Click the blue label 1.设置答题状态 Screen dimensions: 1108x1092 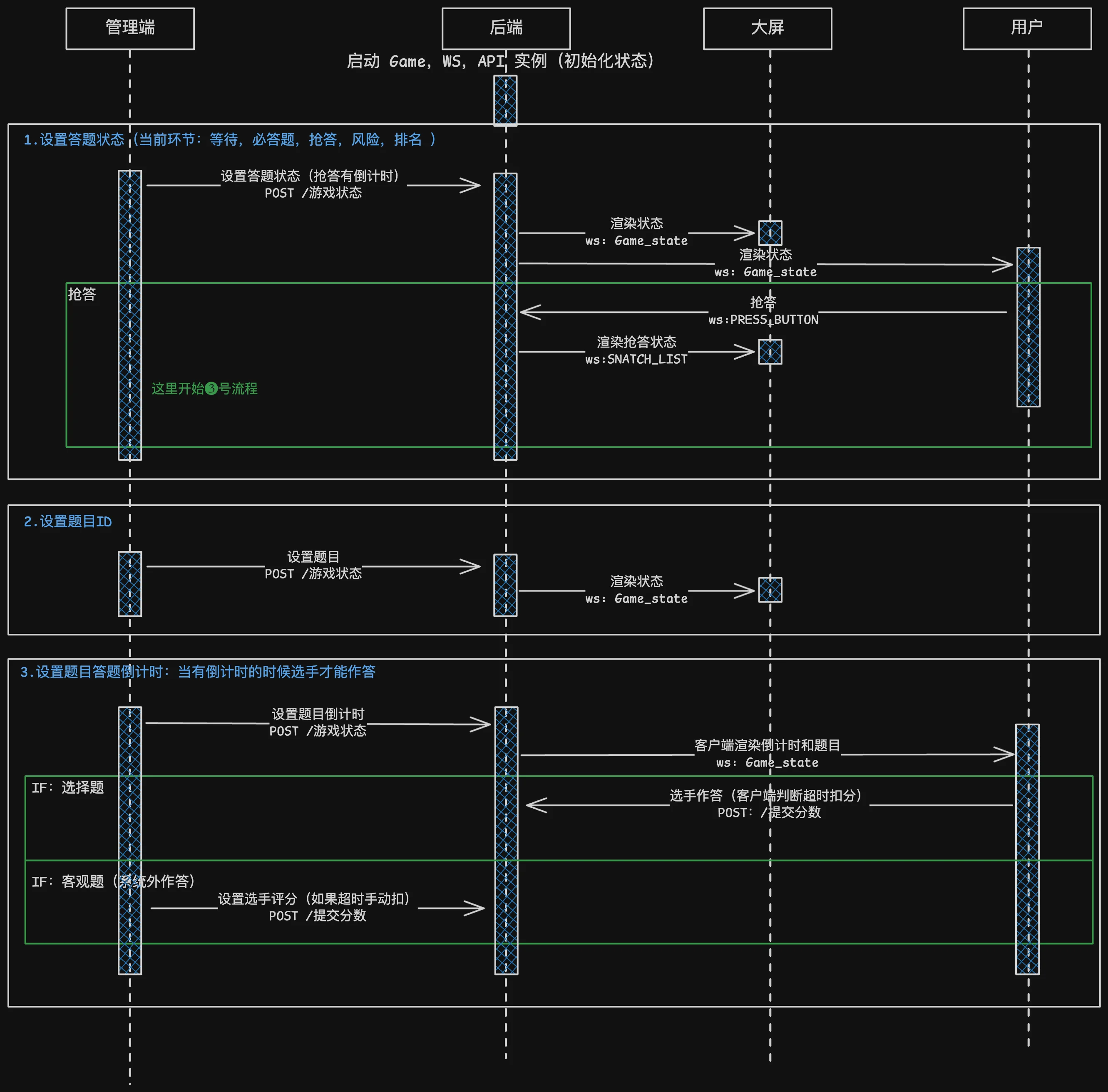(74, 139)
